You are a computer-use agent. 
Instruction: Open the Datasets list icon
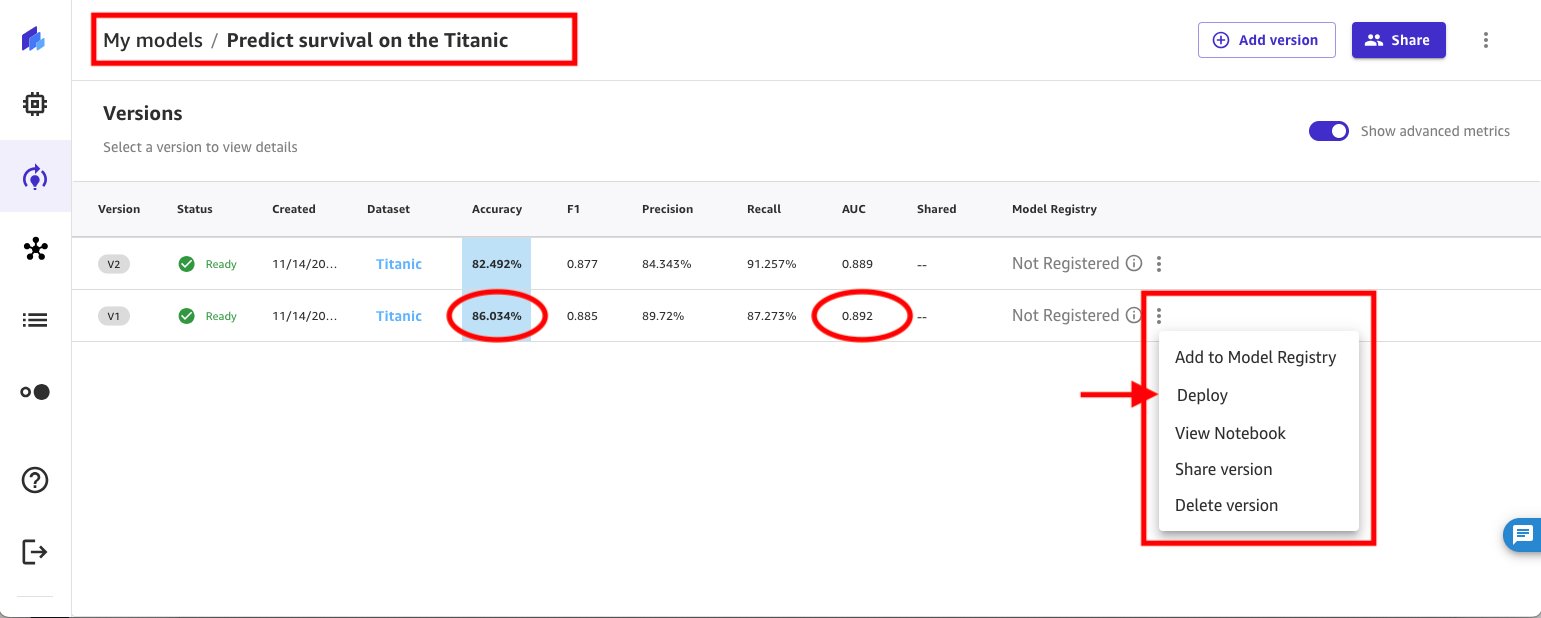point(34,320)
